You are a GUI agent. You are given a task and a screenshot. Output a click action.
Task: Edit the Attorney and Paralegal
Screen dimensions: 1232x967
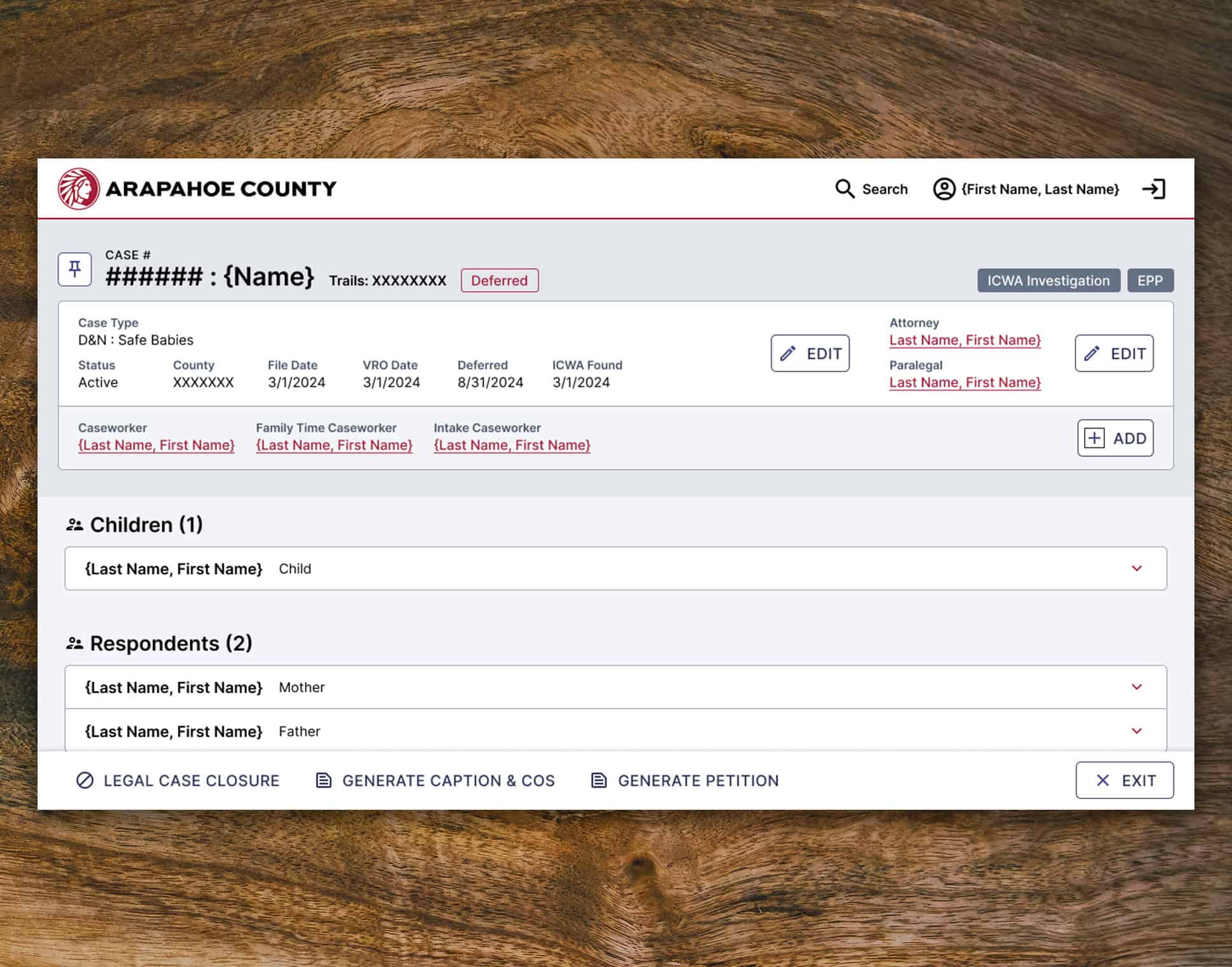pos(1114,353)
